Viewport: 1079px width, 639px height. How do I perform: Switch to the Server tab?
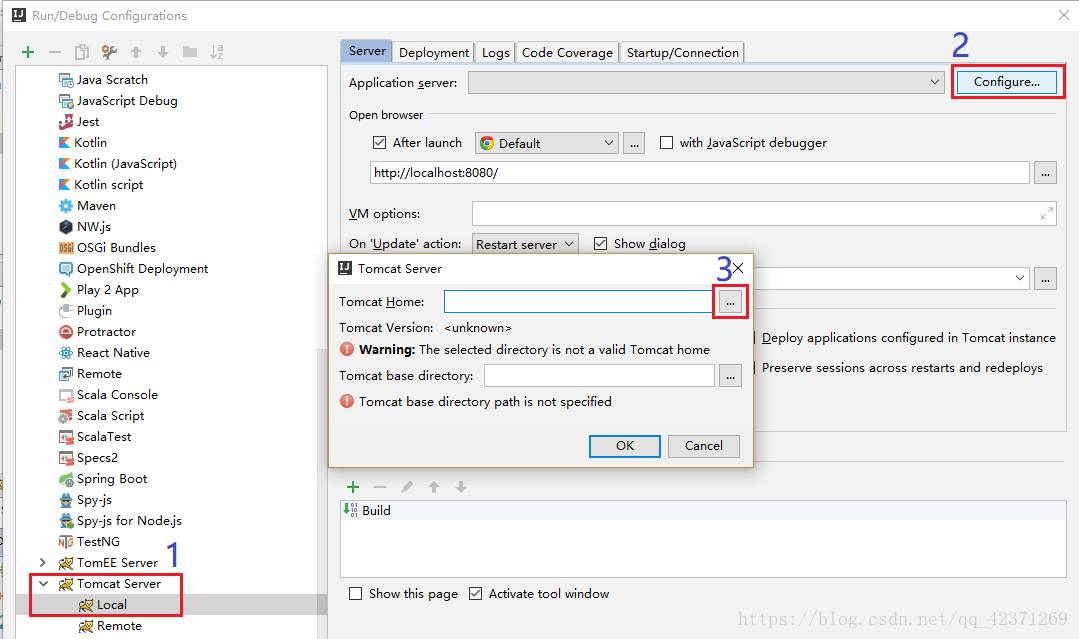[x=367, y=51]
